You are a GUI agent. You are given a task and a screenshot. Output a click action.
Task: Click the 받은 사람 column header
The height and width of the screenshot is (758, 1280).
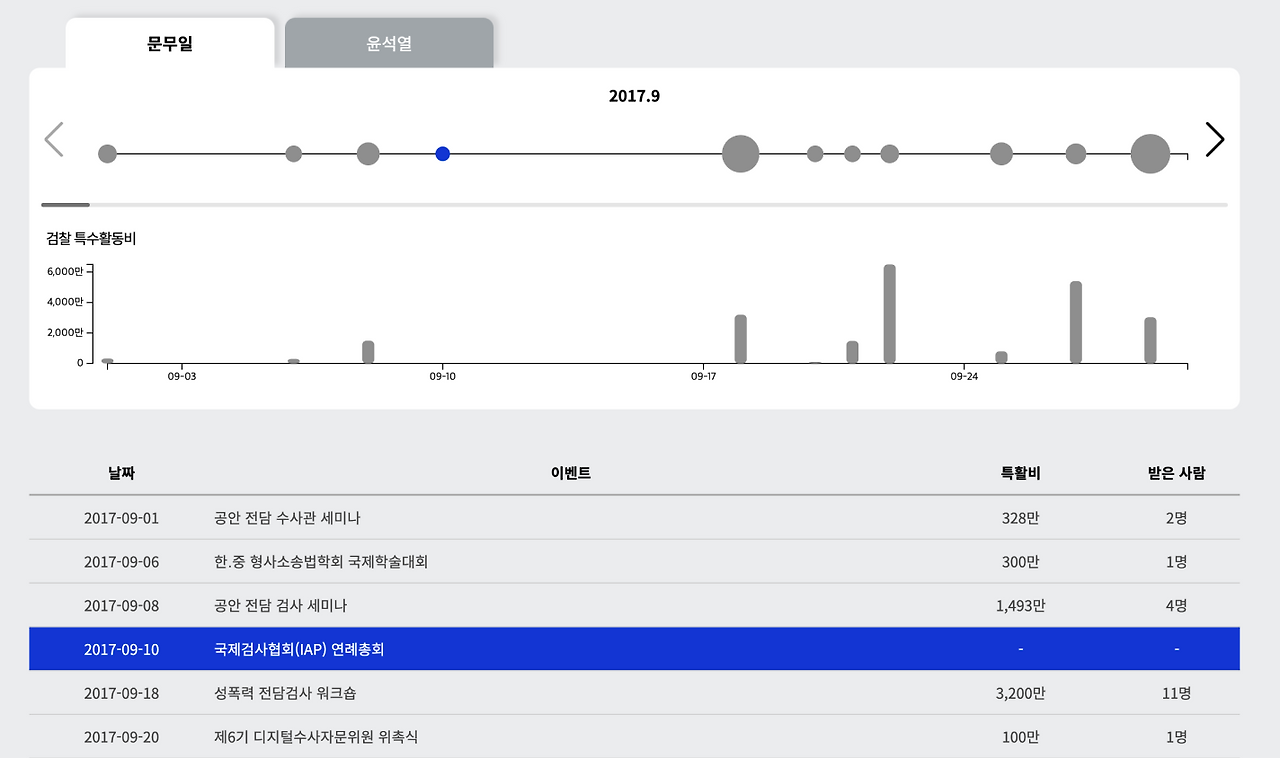pyautogui.click(x=1176, y=473)
